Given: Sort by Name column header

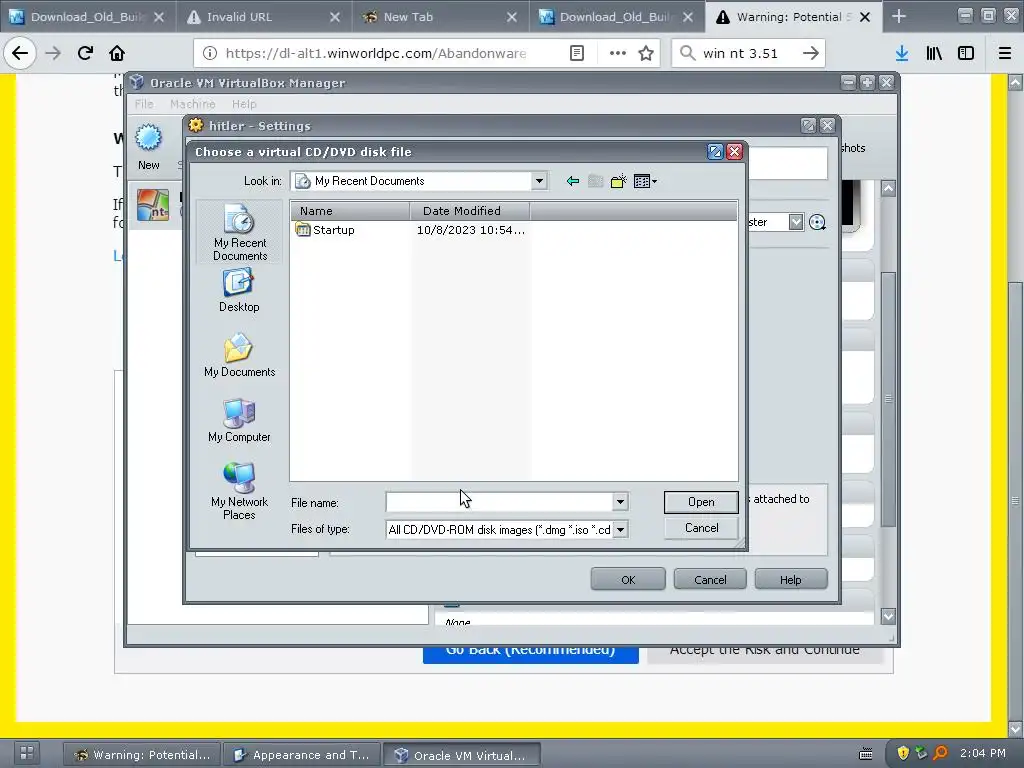Looking at the screenshot, I should (x=350, y=210).
